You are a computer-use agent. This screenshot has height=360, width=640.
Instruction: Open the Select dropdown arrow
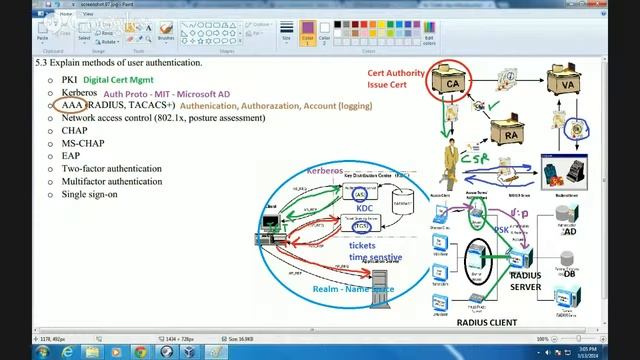click(x=84, y=43)
